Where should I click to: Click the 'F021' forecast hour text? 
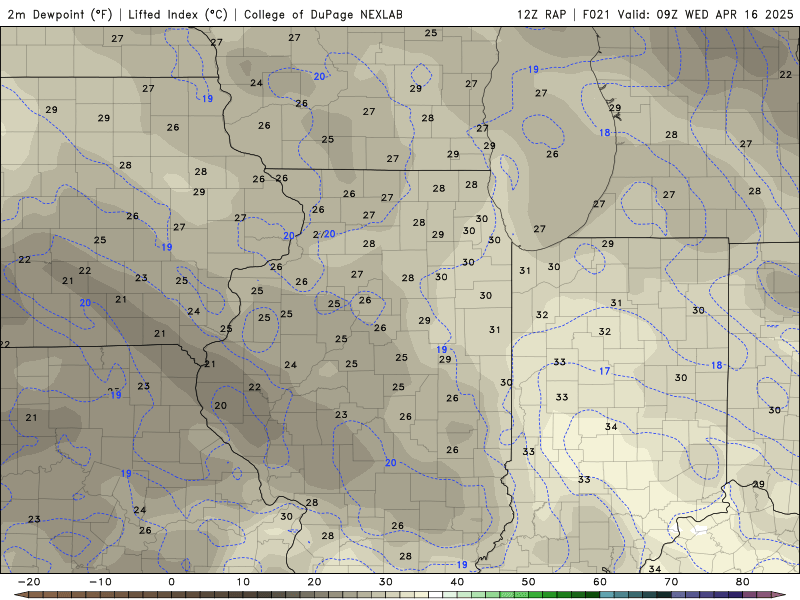coord(596,14)
